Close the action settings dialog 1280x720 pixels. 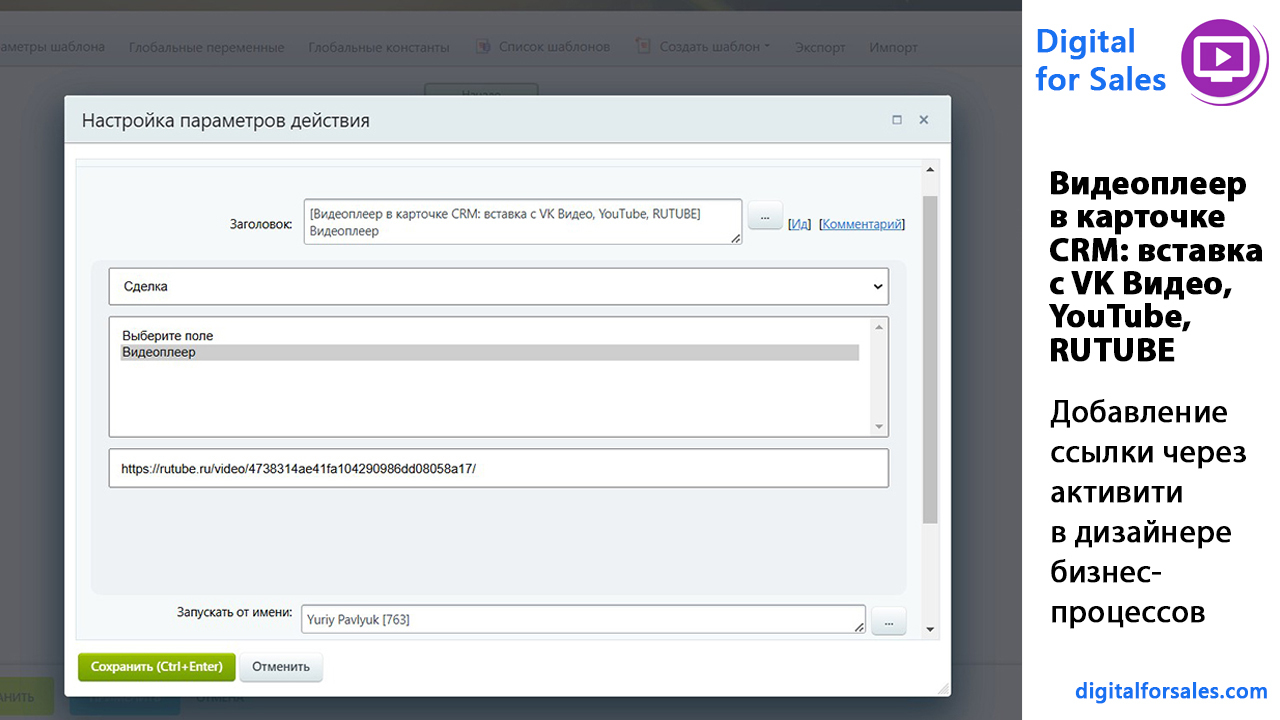point(924,120)
